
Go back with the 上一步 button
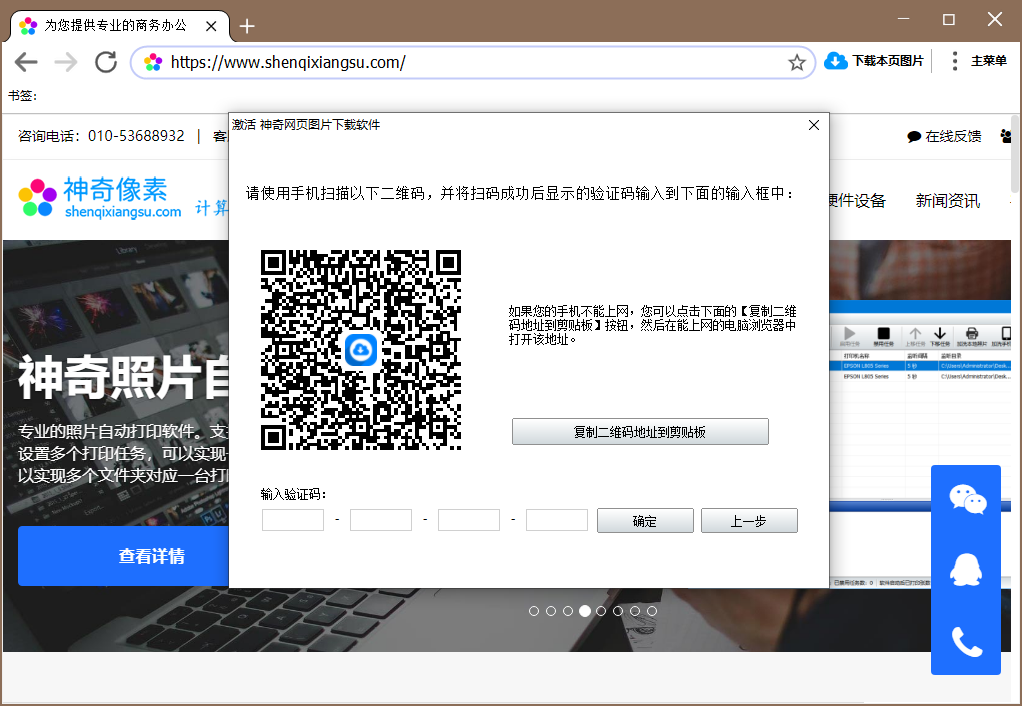749,521
